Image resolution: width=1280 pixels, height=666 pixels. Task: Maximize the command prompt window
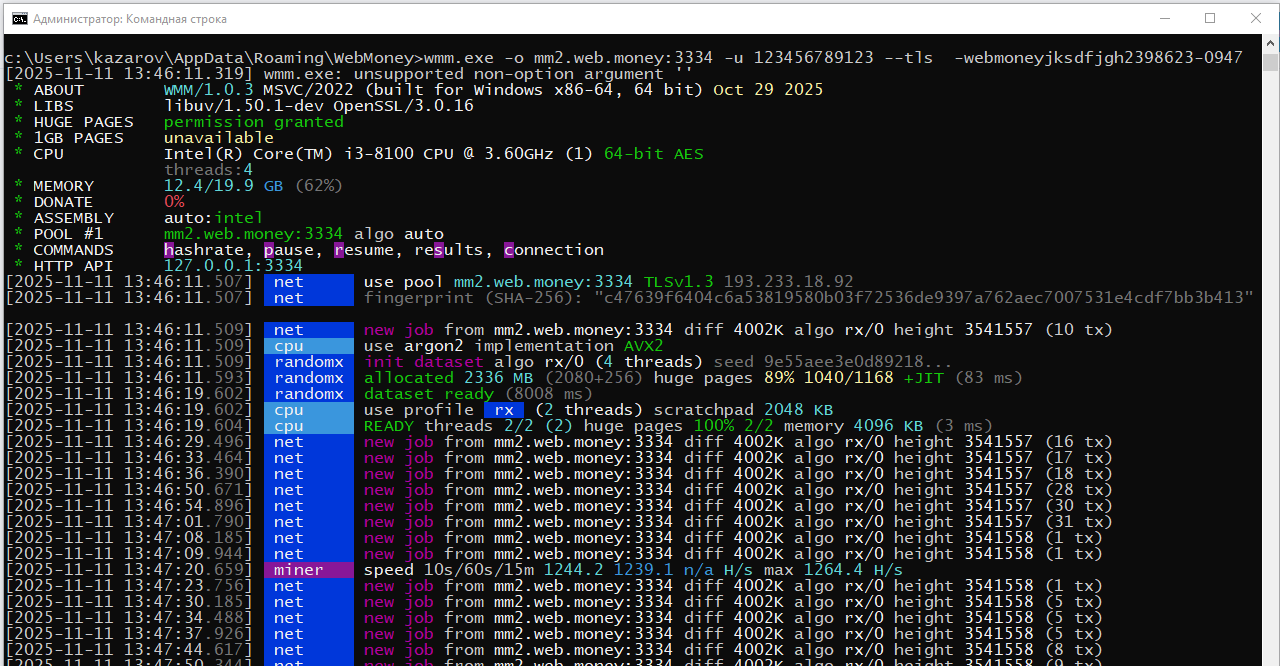[x=1210, y=19]
